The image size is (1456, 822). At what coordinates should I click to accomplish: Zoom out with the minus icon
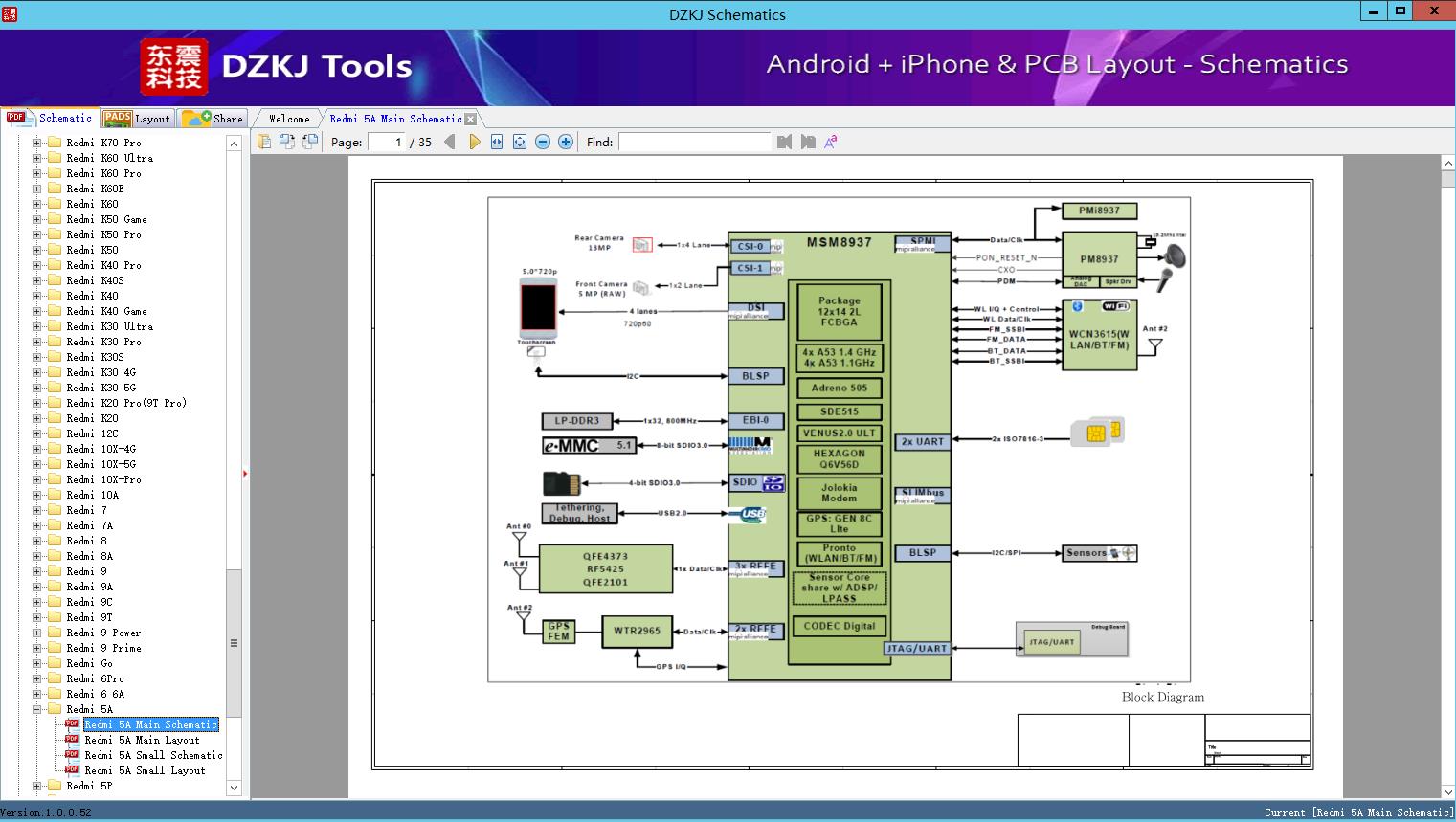pyautogui.click(x=543, y=142)
